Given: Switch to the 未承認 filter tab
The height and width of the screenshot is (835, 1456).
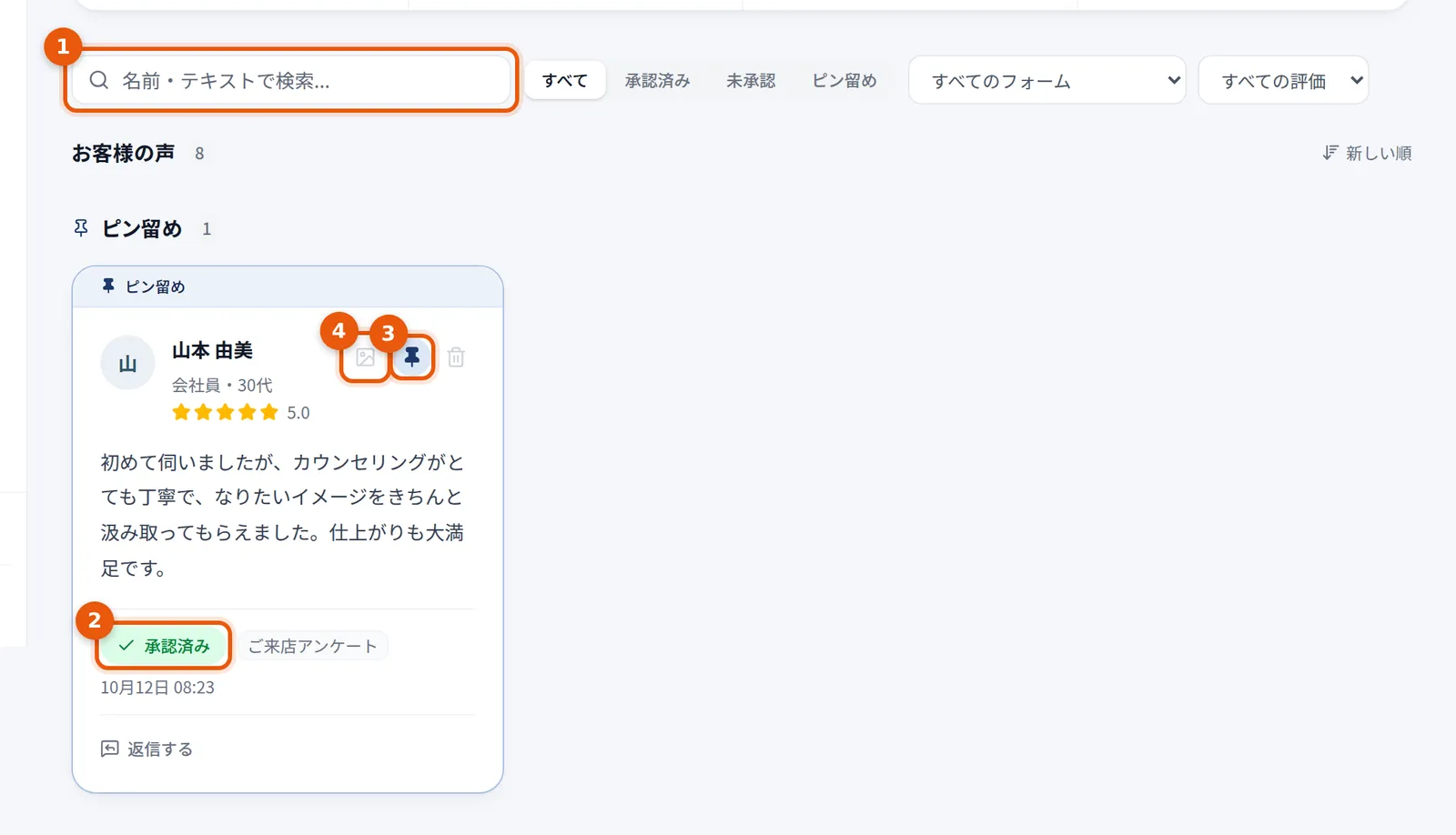Looking at the screenshot, I should click(751, 81).
